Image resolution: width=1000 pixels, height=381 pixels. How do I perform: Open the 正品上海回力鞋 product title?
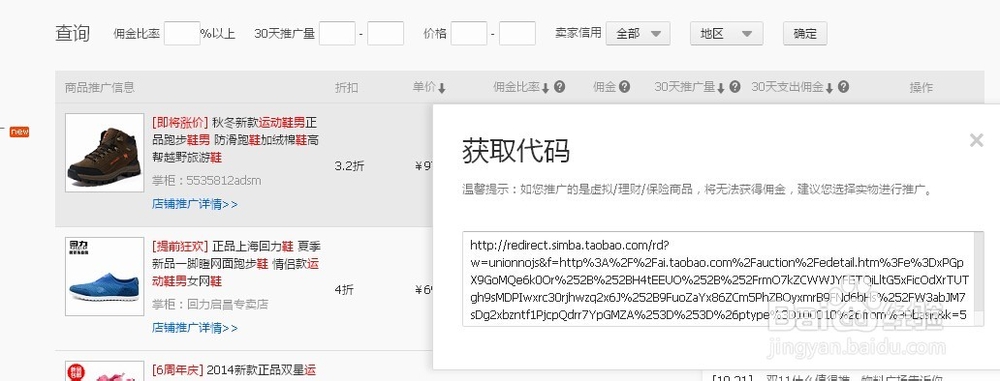point(235,264)
